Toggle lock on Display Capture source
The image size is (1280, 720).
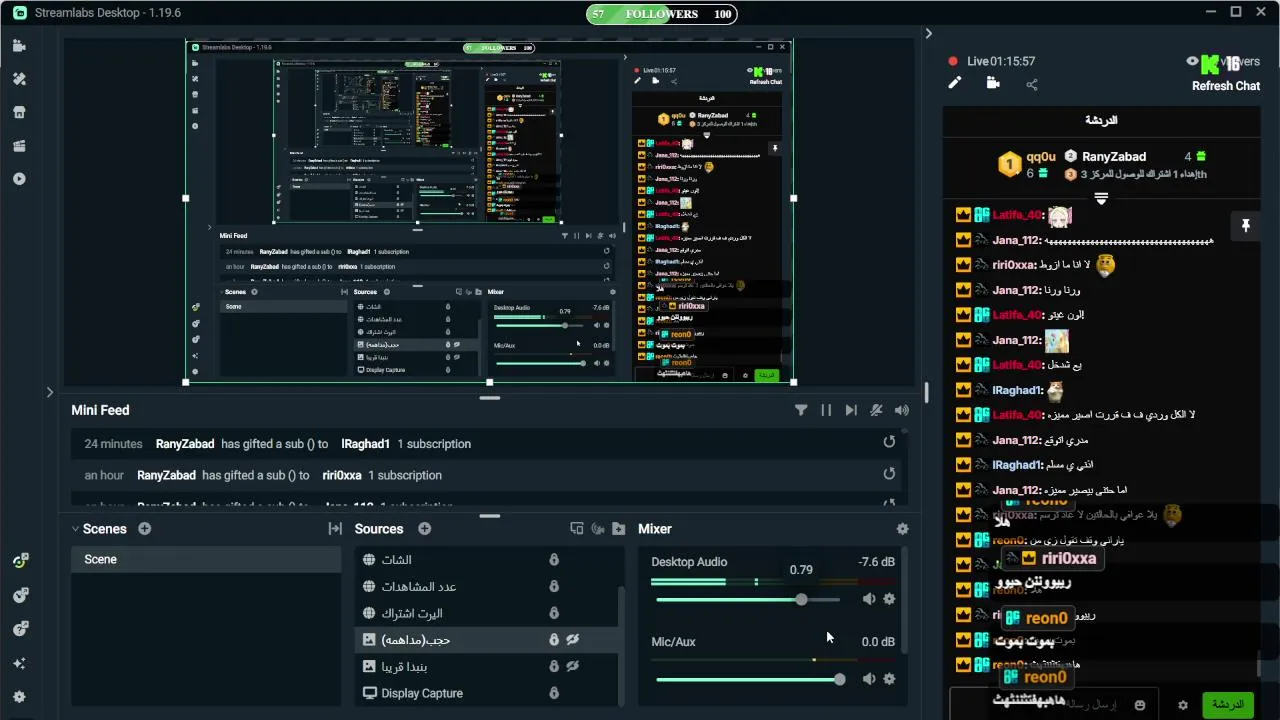[x=554, y=693]
